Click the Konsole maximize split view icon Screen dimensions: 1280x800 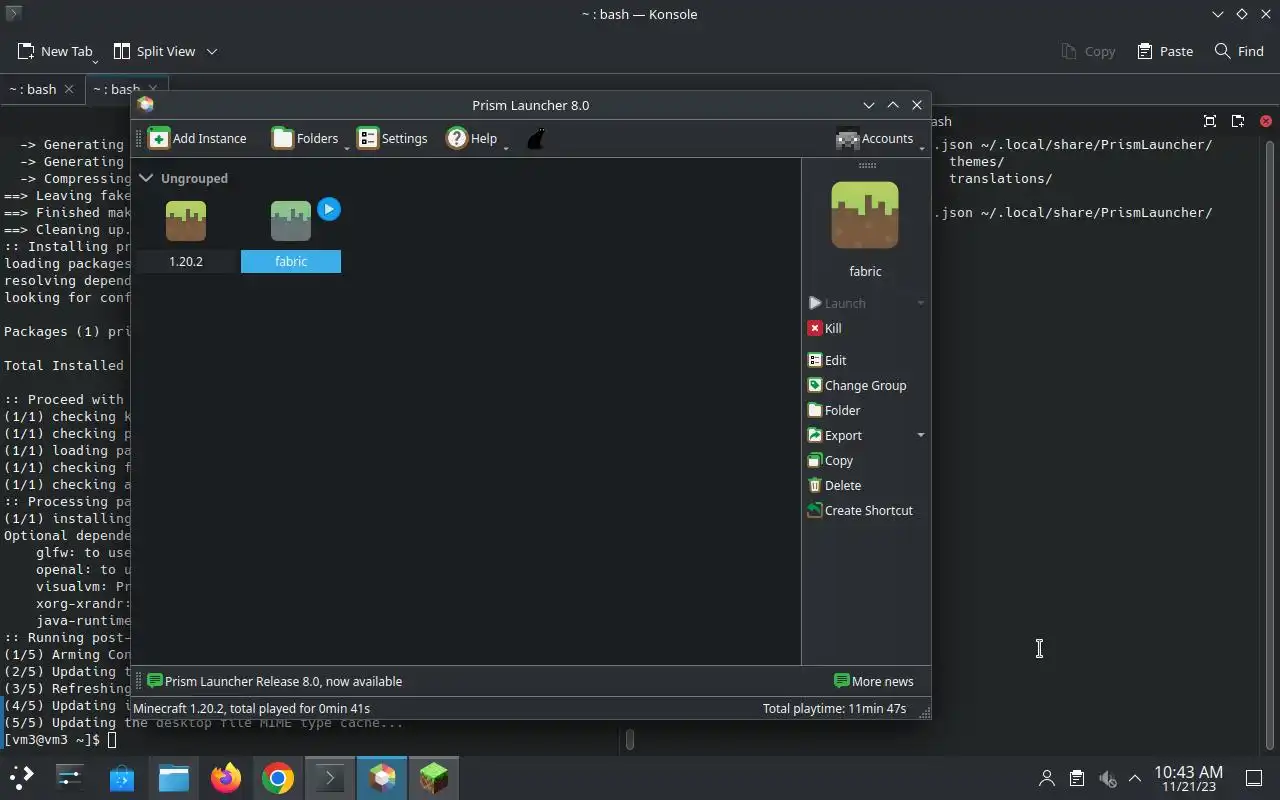pos(1210,121)
